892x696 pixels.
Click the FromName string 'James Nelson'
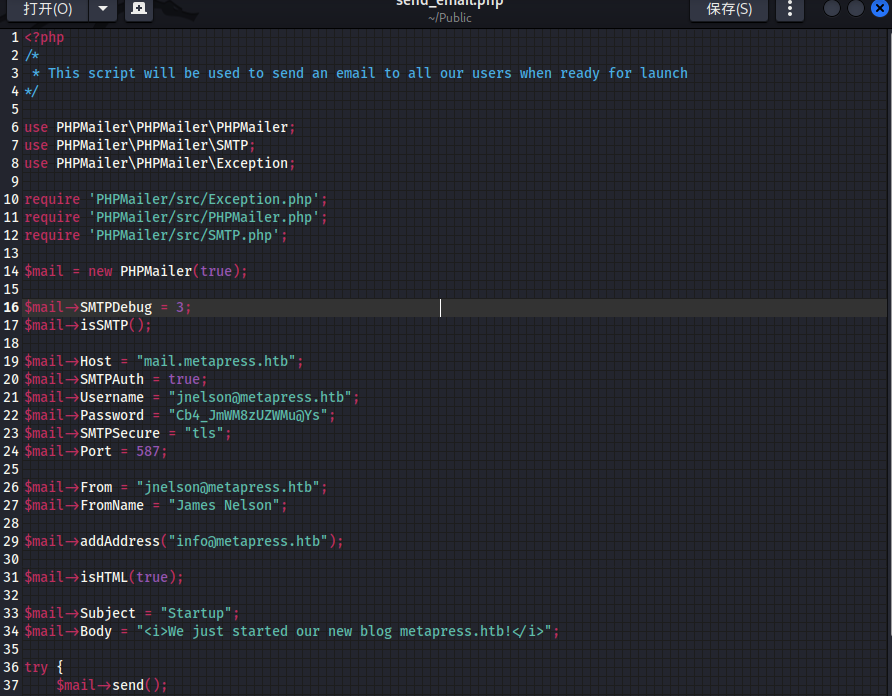pos(224,505)
